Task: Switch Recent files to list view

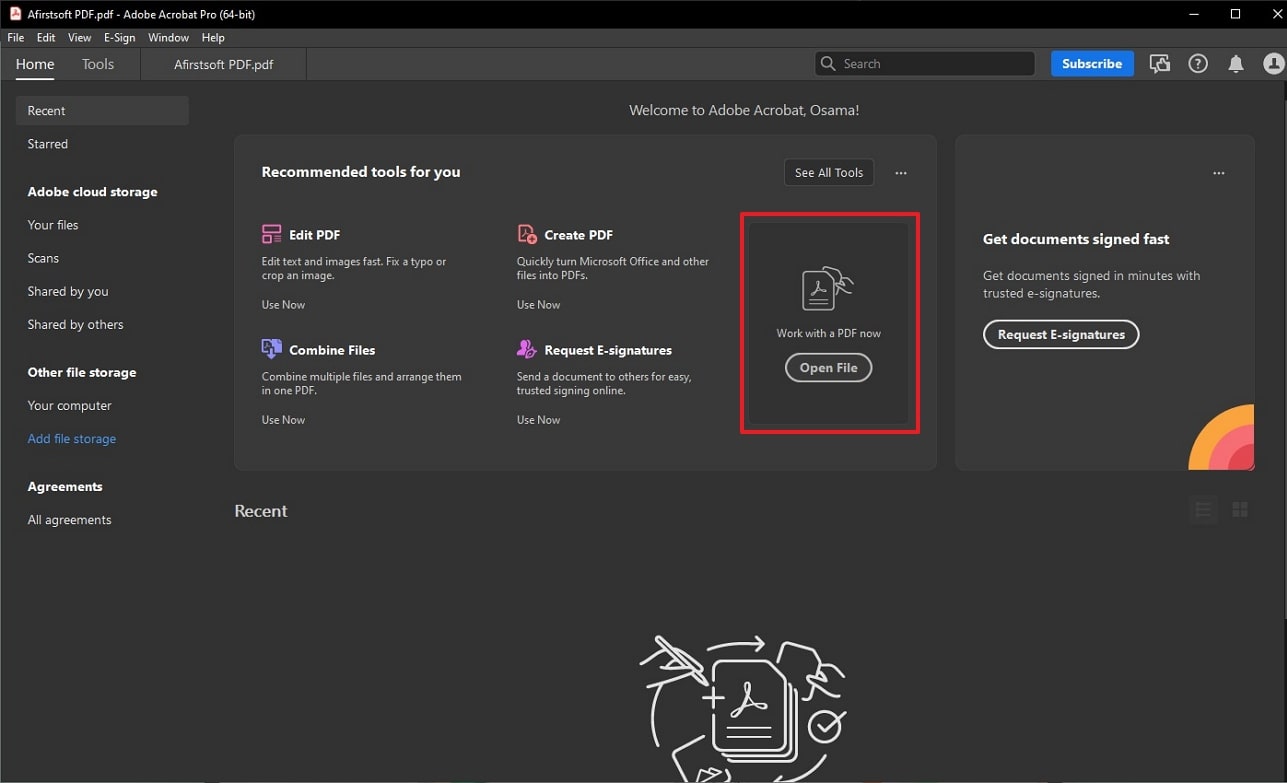Action: tap(1203, 510)
